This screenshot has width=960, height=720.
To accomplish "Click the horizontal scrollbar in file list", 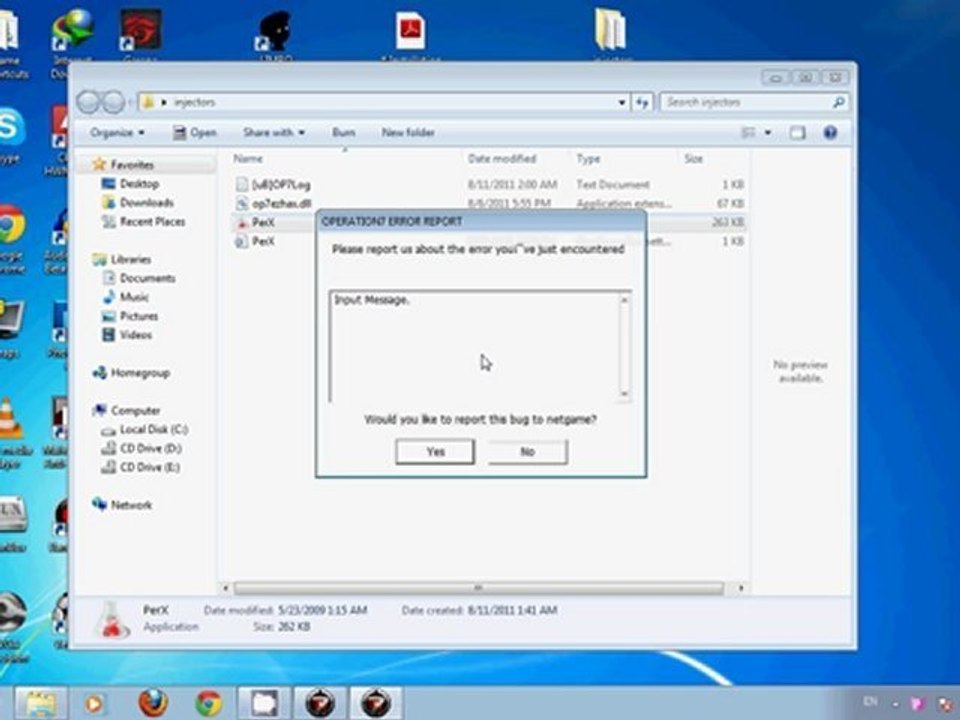I will coord(478,588).
